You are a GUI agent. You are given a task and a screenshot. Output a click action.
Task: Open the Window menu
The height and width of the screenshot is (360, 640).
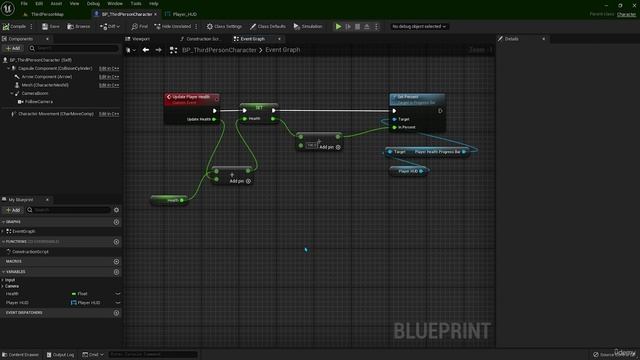click(115, 4)
